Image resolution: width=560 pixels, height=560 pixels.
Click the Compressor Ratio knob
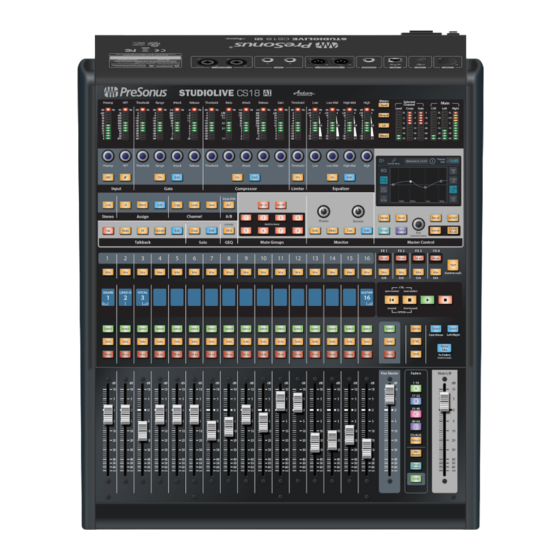tap(229, 156)
